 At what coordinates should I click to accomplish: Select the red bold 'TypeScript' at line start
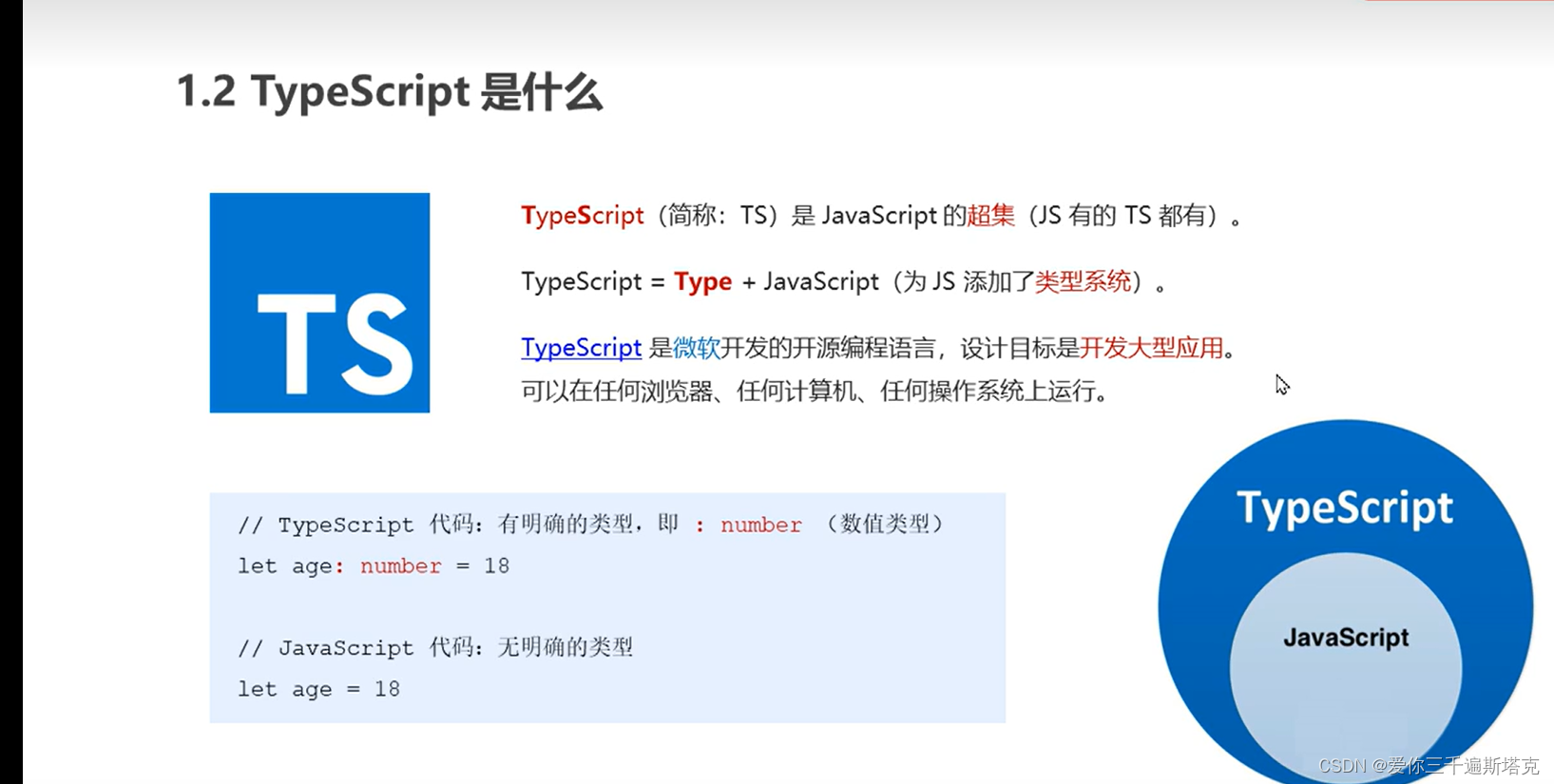coord(583,216)
